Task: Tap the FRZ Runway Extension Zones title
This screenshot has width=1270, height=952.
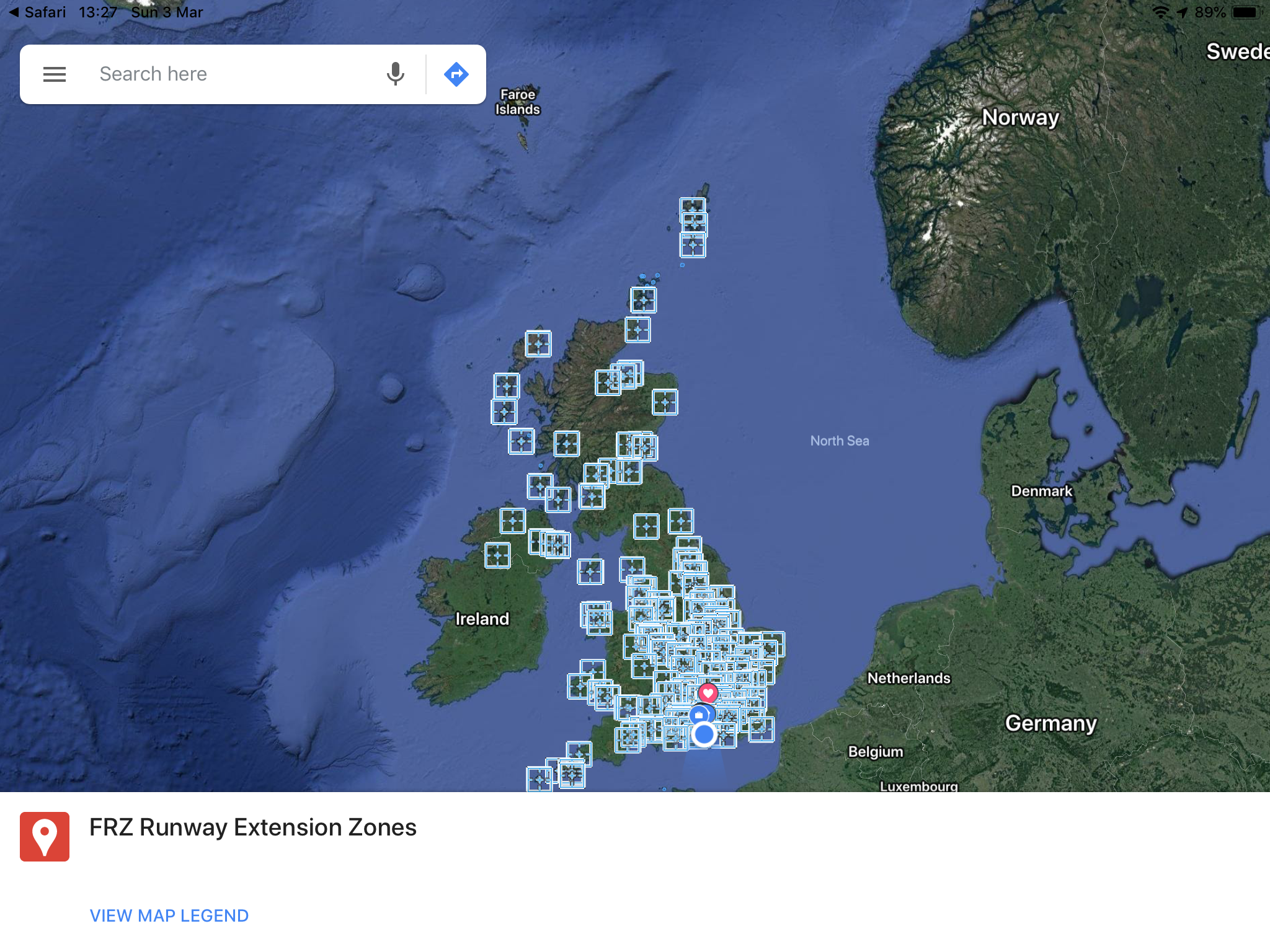Action: pos(252,827)
